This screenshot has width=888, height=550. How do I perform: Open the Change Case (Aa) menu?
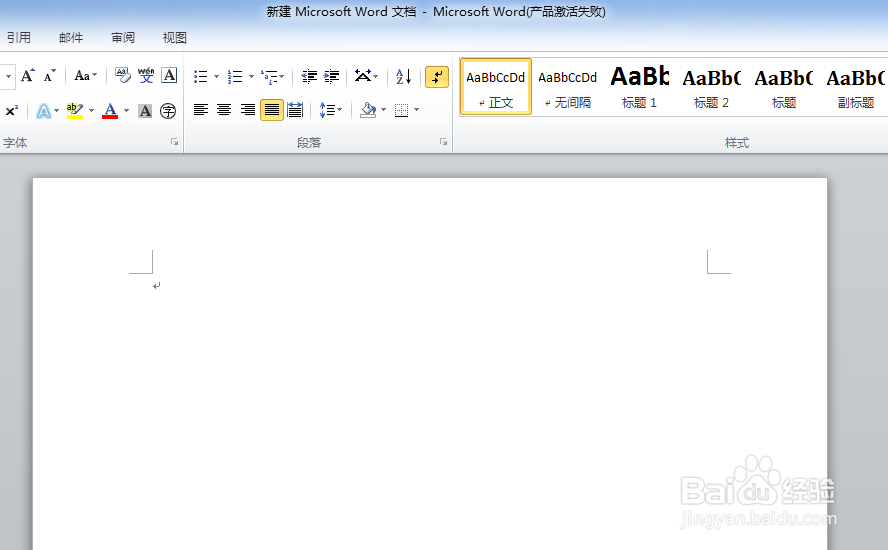(x=86, y=76)
